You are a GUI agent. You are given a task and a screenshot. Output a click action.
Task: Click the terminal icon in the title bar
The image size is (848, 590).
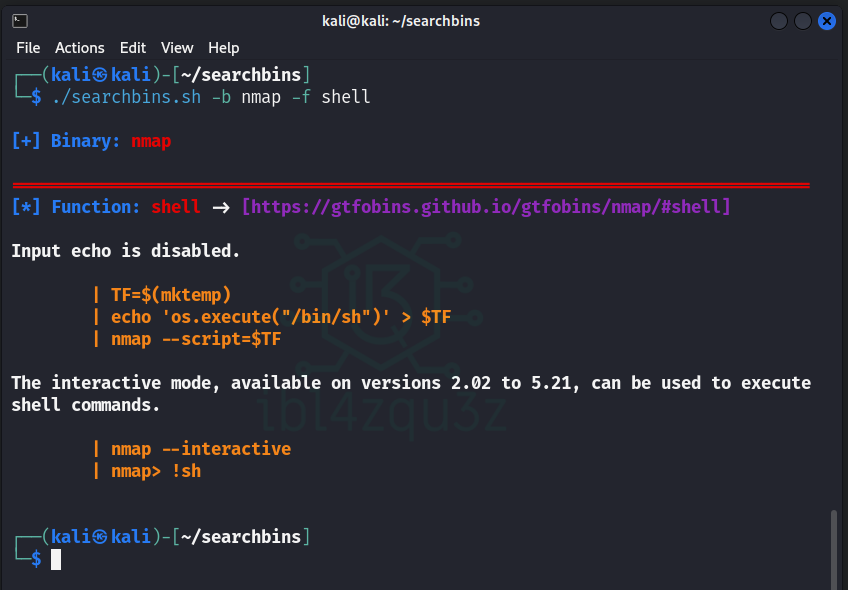click(x=20, y=20)
